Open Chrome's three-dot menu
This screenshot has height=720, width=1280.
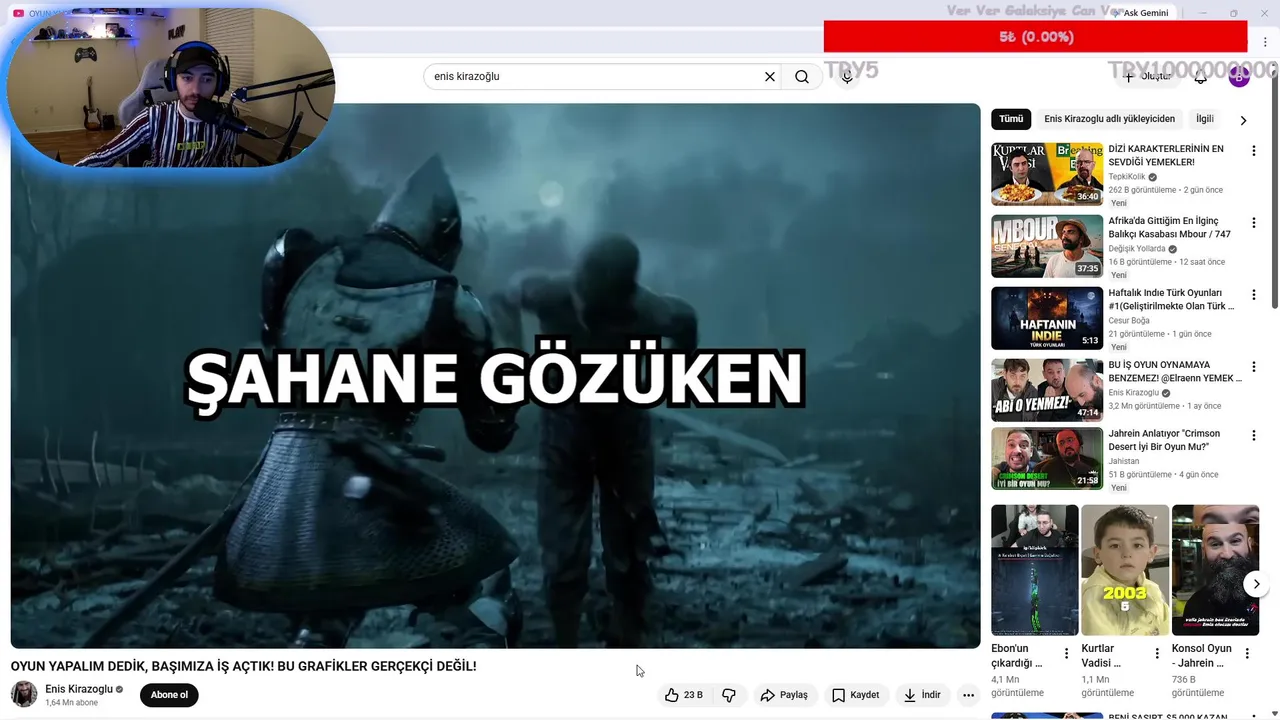point(1265,42)
